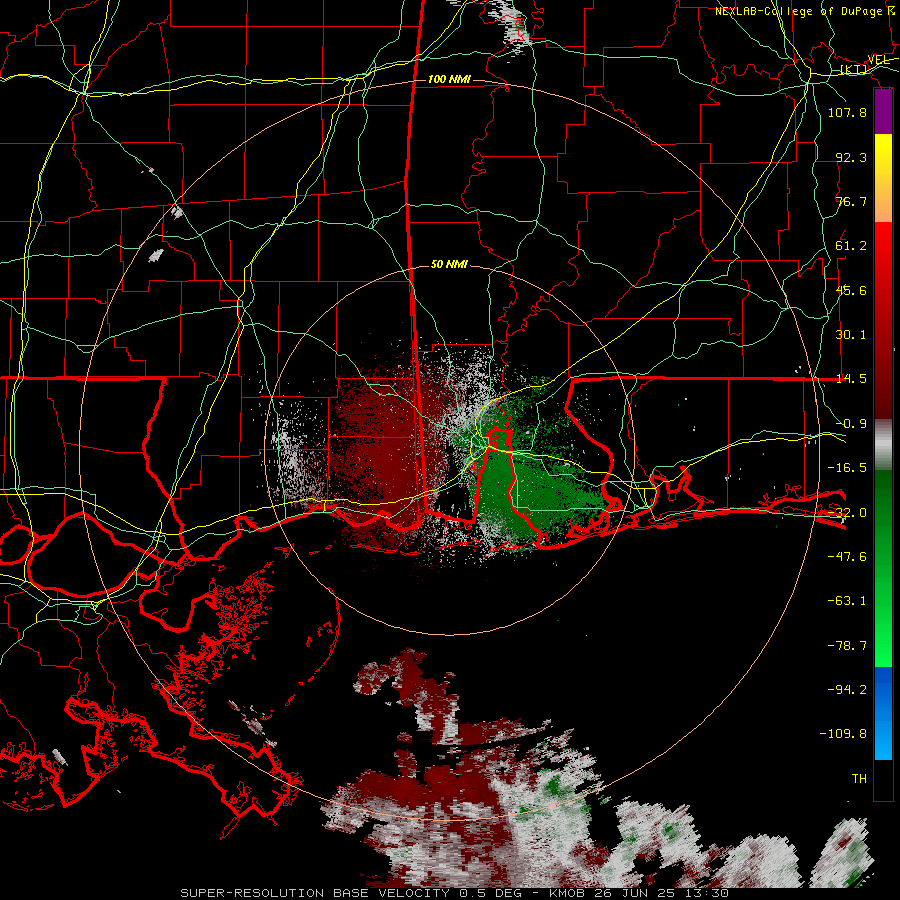Click the SUPER-RESOLUTION BASE VELOCITY caption
The width and height of the screenshot is (900, 900).
pos(454,893)
